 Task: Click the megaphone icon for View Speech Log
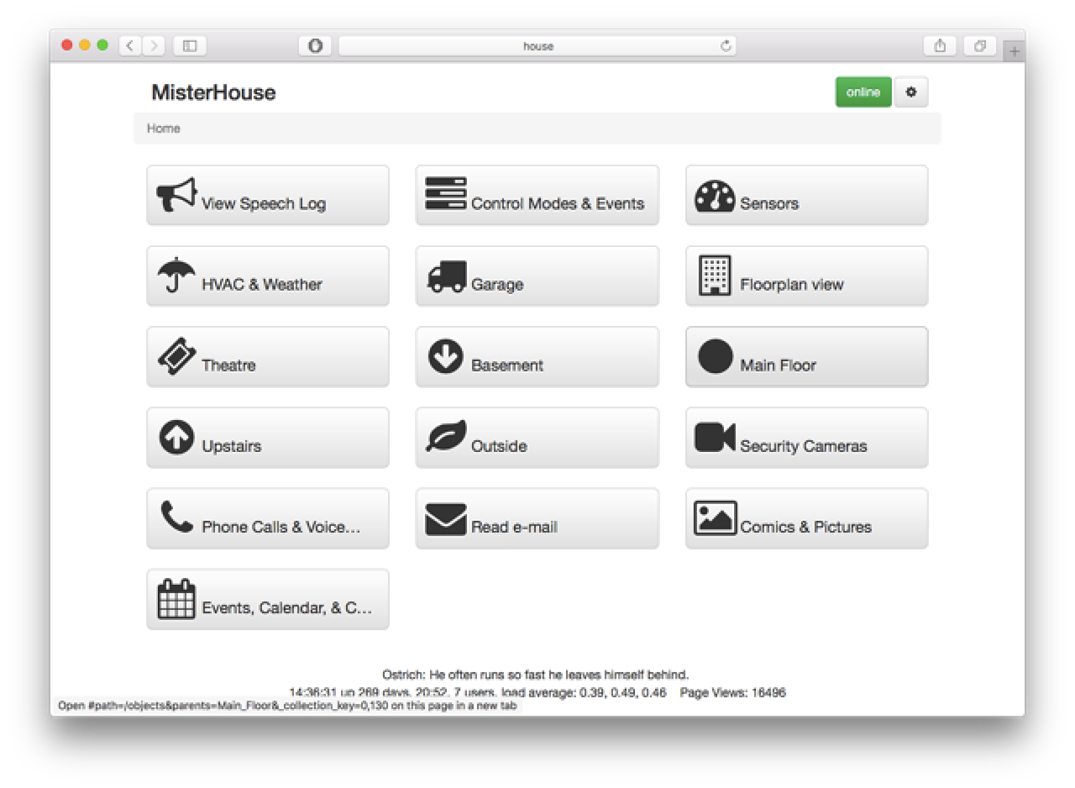click(x=176, y=194)
